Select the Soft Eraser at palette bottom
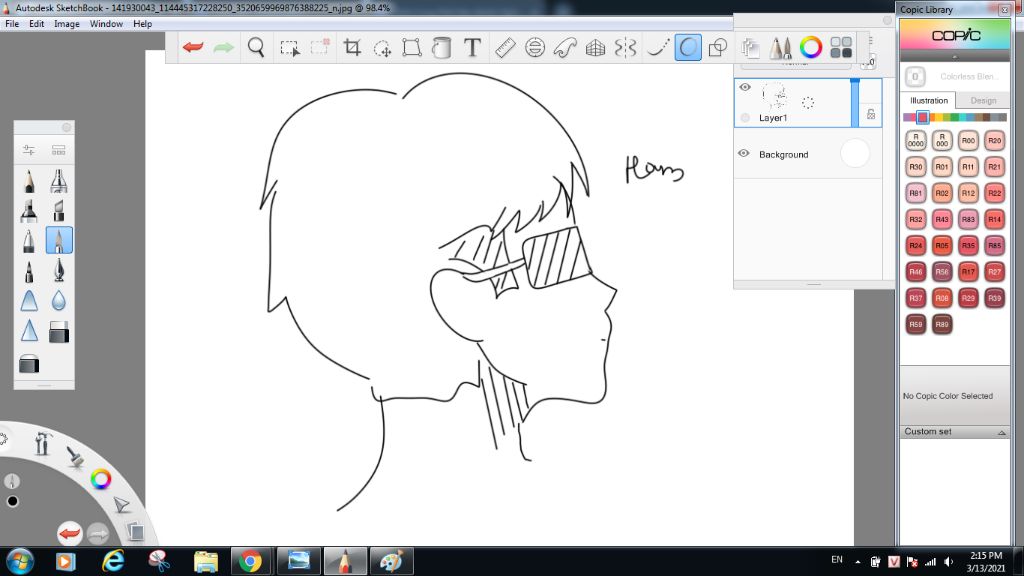 pyautogui.click(x=29, y=364)
